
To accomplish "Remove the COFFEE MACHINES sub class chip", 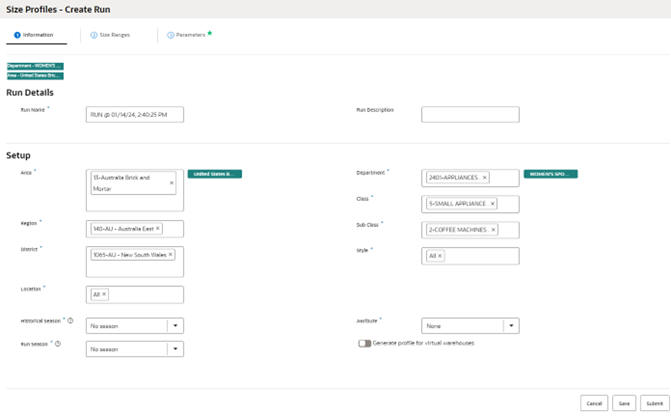I will [x=493, y=230].
